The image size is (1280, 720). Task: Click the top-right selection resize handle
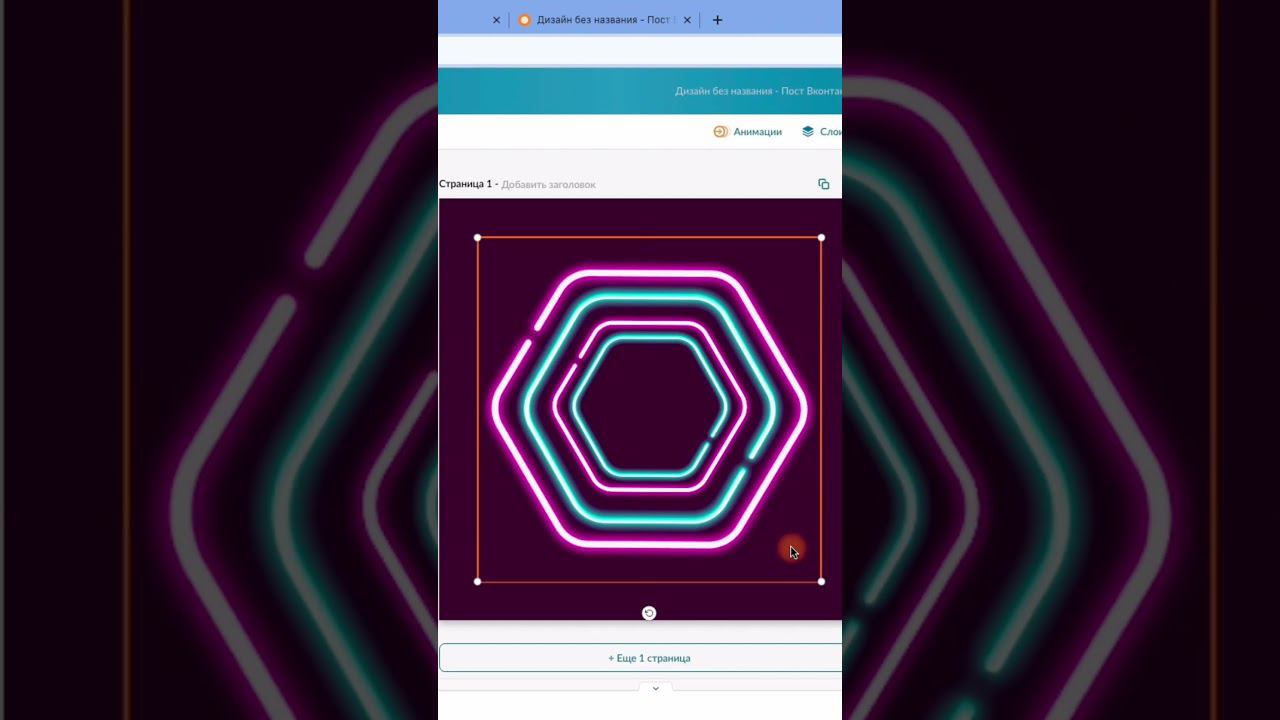tap(821, 237)
